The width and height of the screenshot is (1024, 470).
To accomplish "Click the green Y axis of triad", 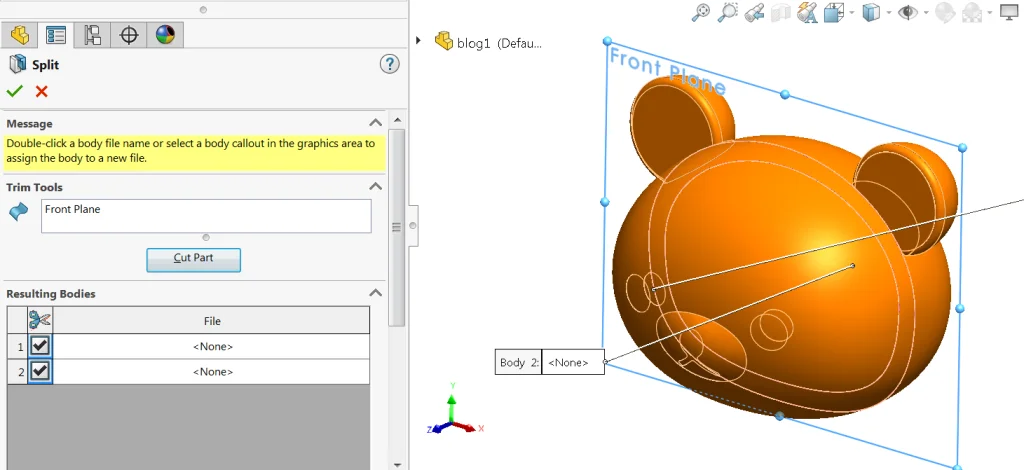I will (452, 403).
